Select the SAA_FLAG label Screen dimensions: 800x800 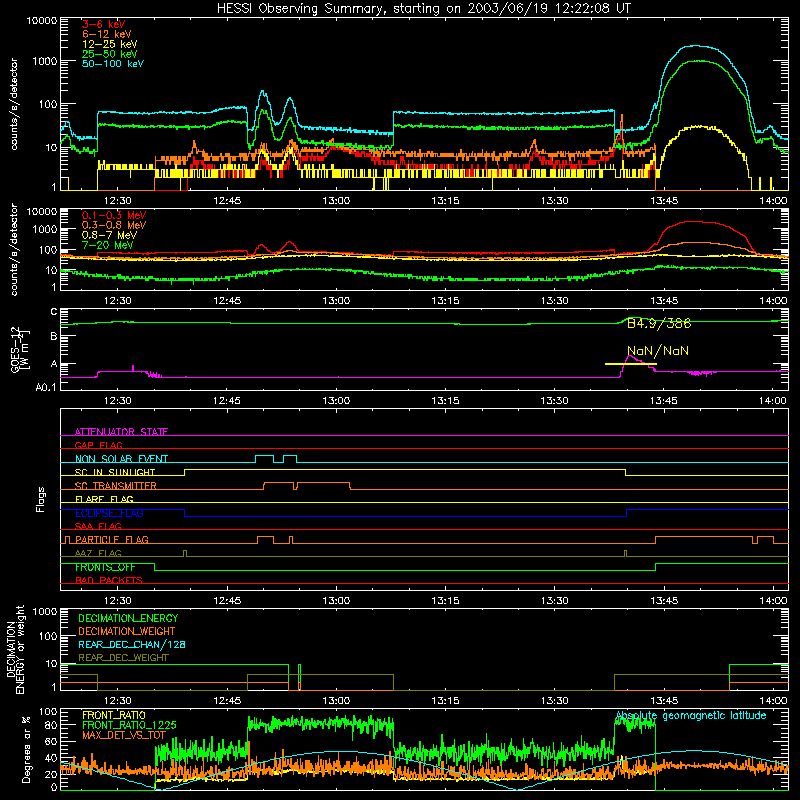click(x=98, y=526)
